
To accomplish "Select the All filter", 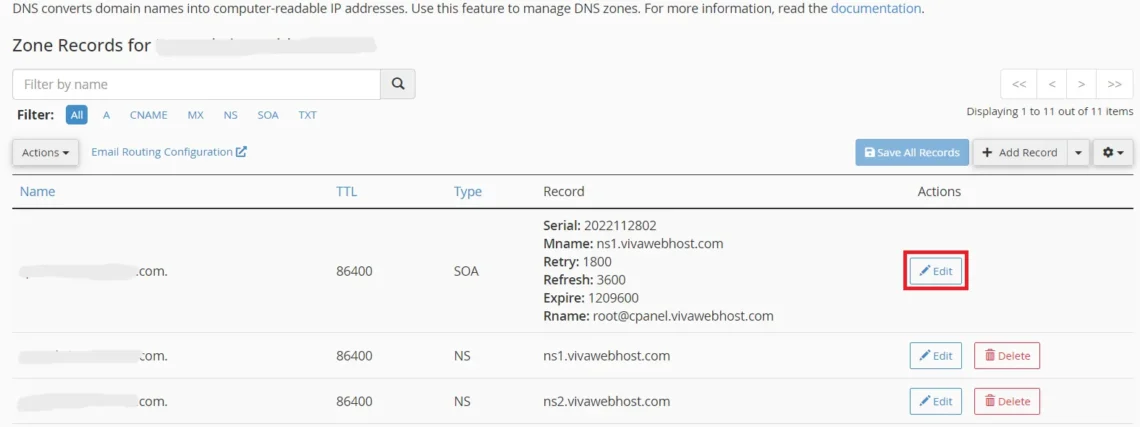I will click(x=77, y=115).
